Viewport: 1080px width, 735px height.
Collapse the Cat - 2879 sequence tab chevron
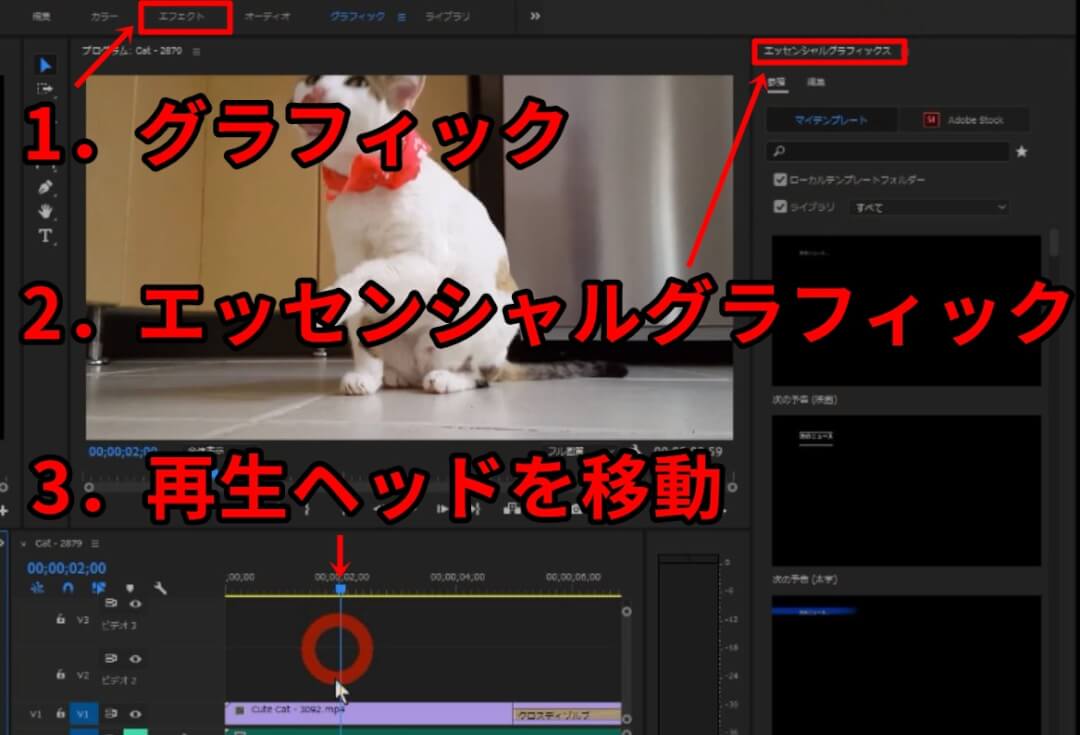23,544
